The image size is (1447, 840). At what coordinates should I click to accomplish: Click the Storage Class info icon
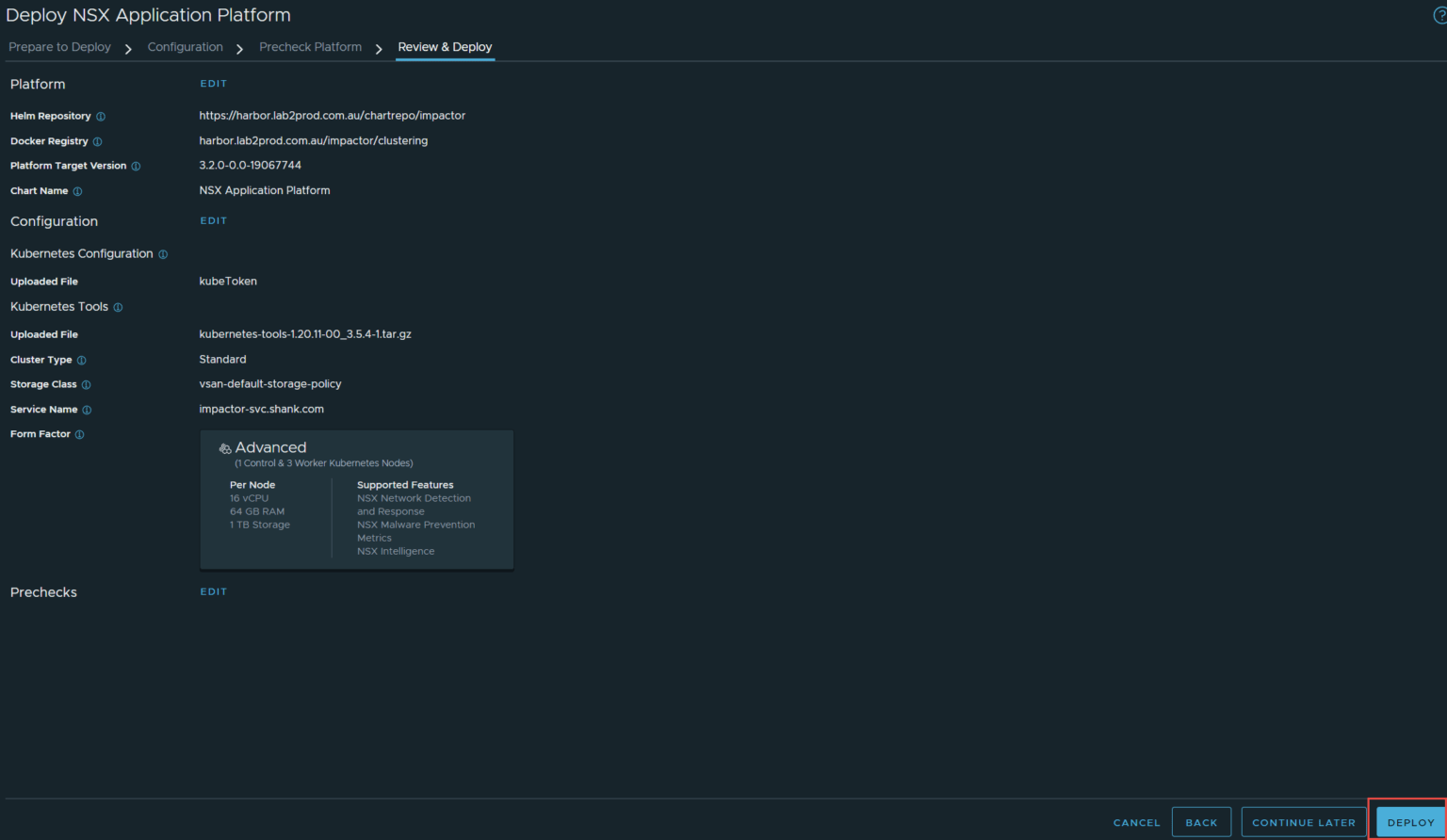[88, 384]
